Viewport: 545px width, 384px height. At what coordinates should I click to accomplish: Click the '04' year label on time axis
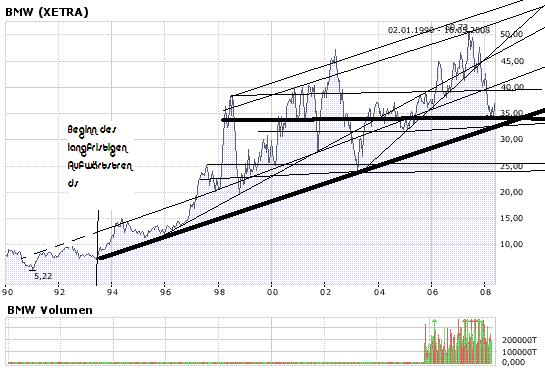click(379, 292)
